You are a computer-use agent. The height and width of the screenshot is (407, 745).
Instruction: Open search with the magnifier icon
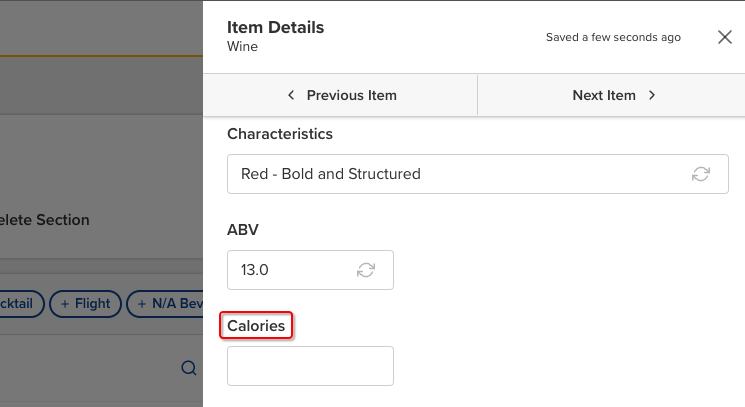pos(188,368)
